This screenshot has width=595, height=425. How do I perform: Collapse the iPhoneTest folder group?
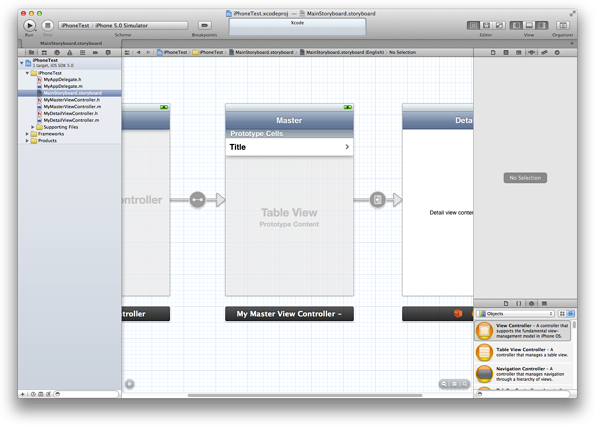pyautogui.click(x=27, y=73)
